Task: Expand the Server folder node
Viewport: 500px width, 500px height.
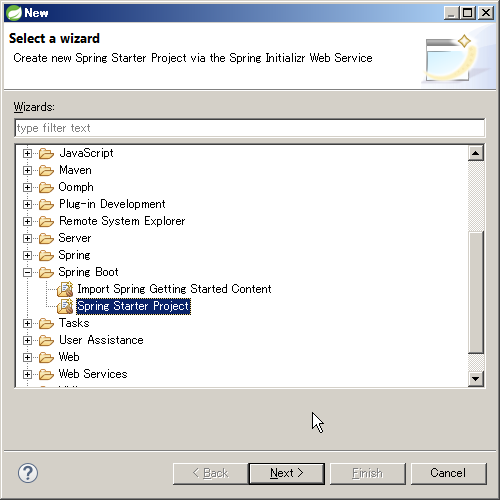Action: [x=28, y=238]
